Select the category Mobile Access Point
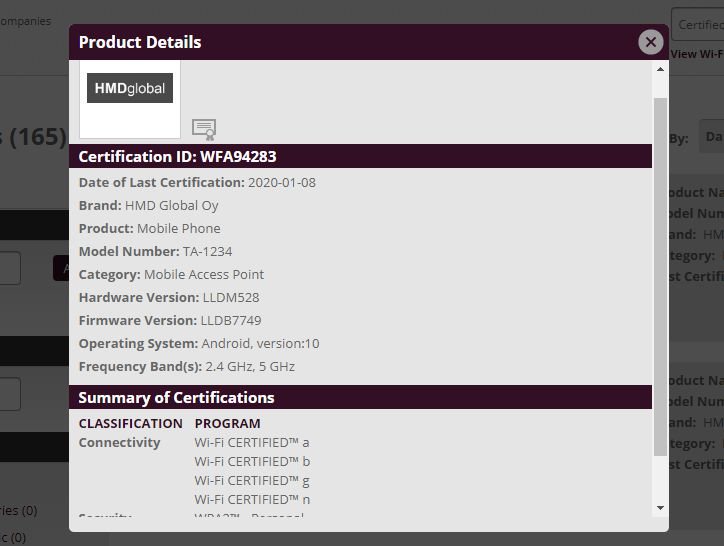The width and height of the screenshot is (724, 546). coord(204,275)
